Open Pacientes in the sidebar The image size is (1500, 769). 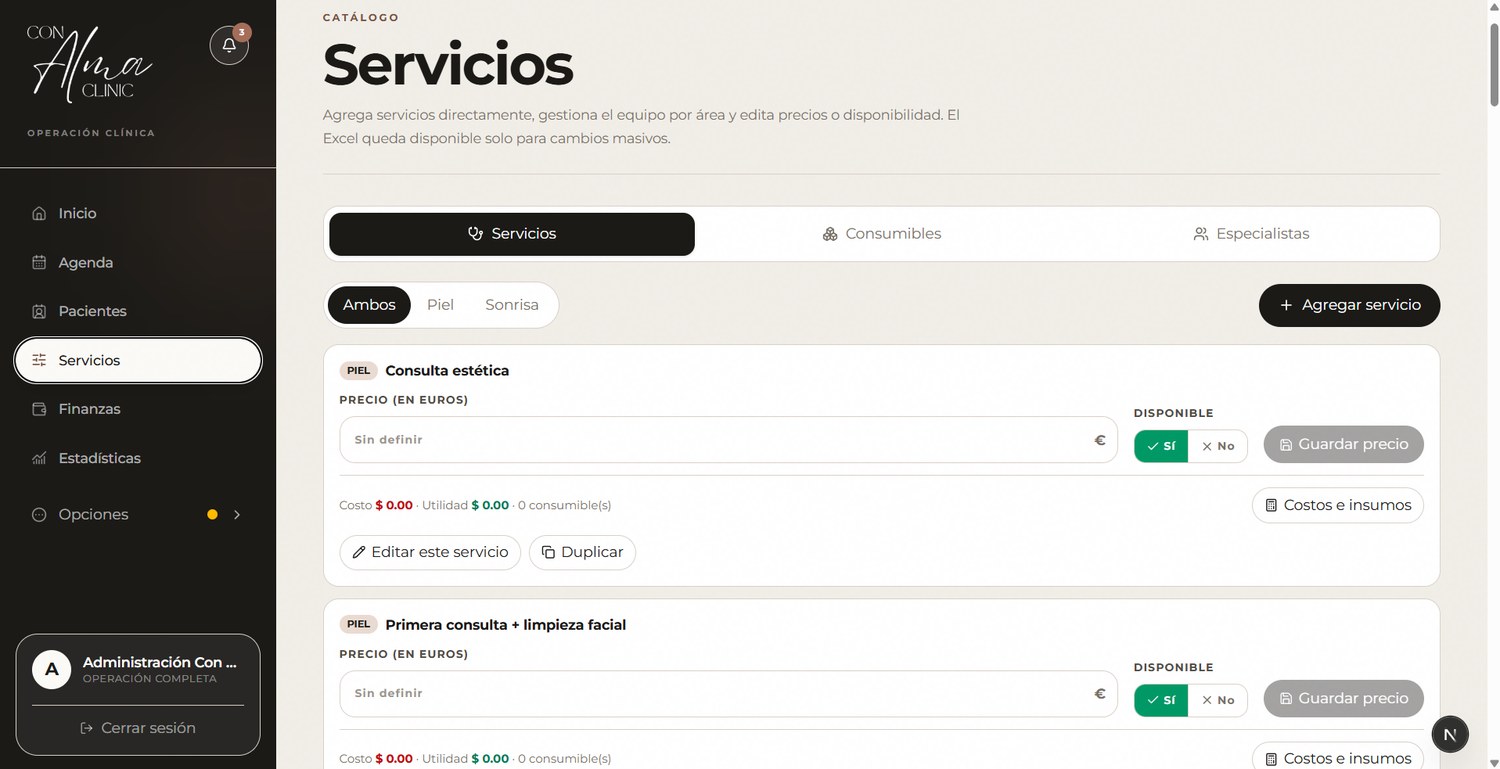(138, 311)
